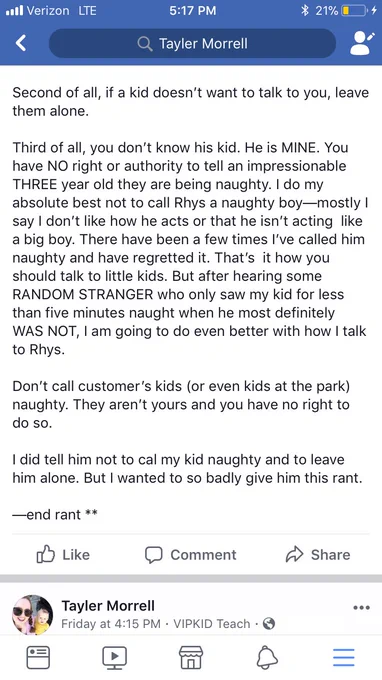
Task: Open the three-dot post options menu
Action: 361,608
